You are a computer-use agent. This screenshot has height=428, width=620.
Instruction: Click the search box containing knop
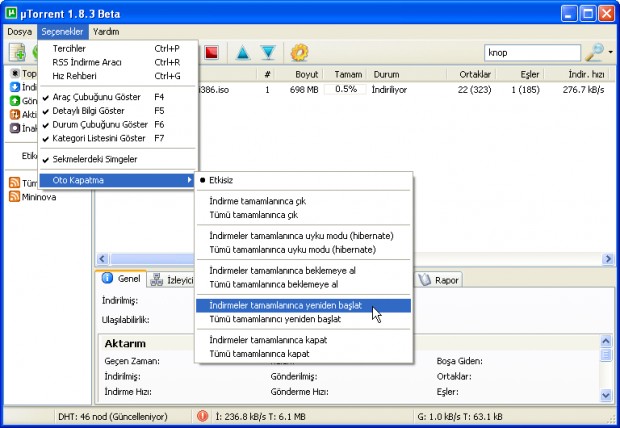[x=533, y=52]
